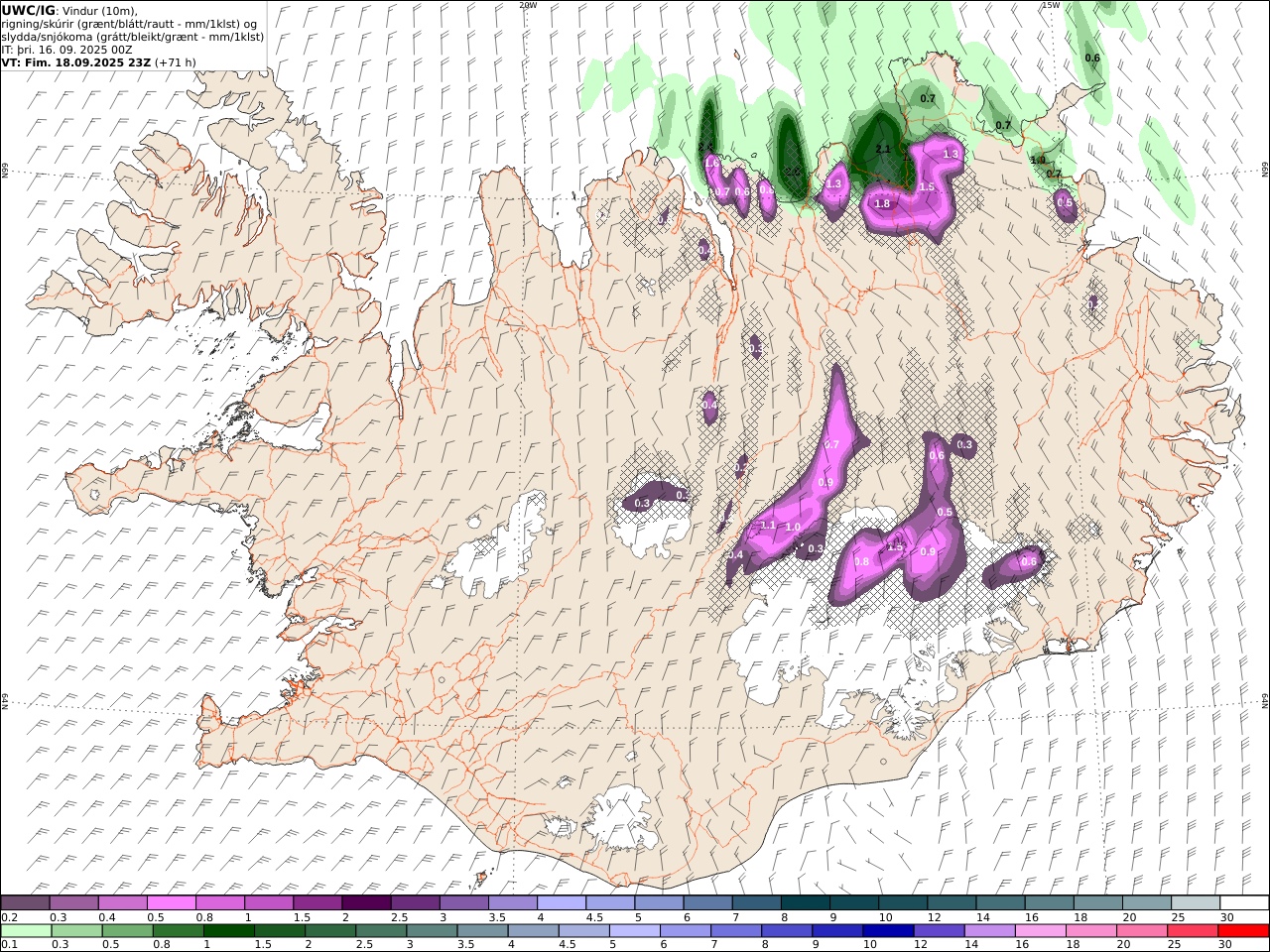Click the pale pink 16–18 swatch, lower legend
Image resolution: width=1270 pixels, height=952 pixels.
click(1041, 931)
